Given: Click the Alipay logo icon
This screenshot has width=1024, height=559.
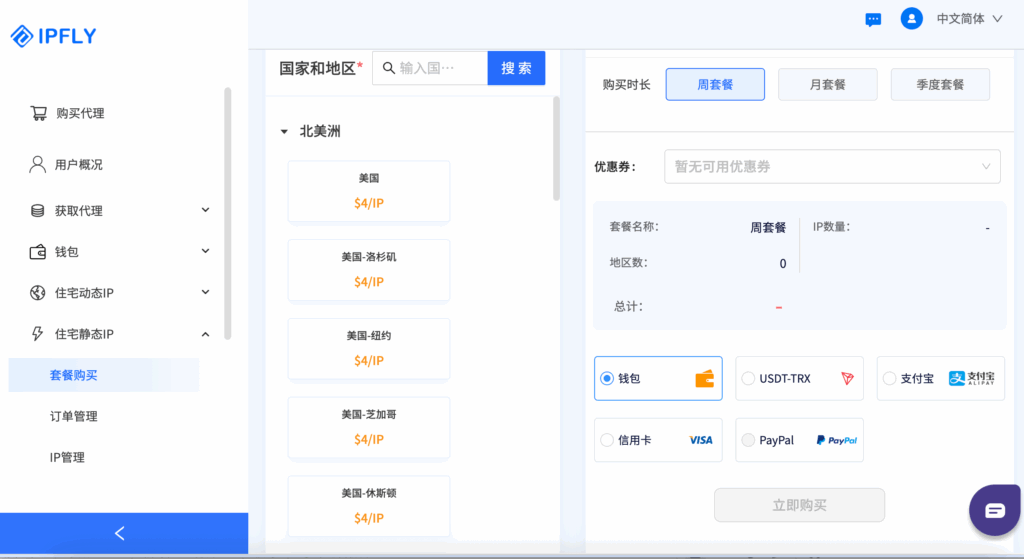Looking at the screenshot, I should [972, 378].
